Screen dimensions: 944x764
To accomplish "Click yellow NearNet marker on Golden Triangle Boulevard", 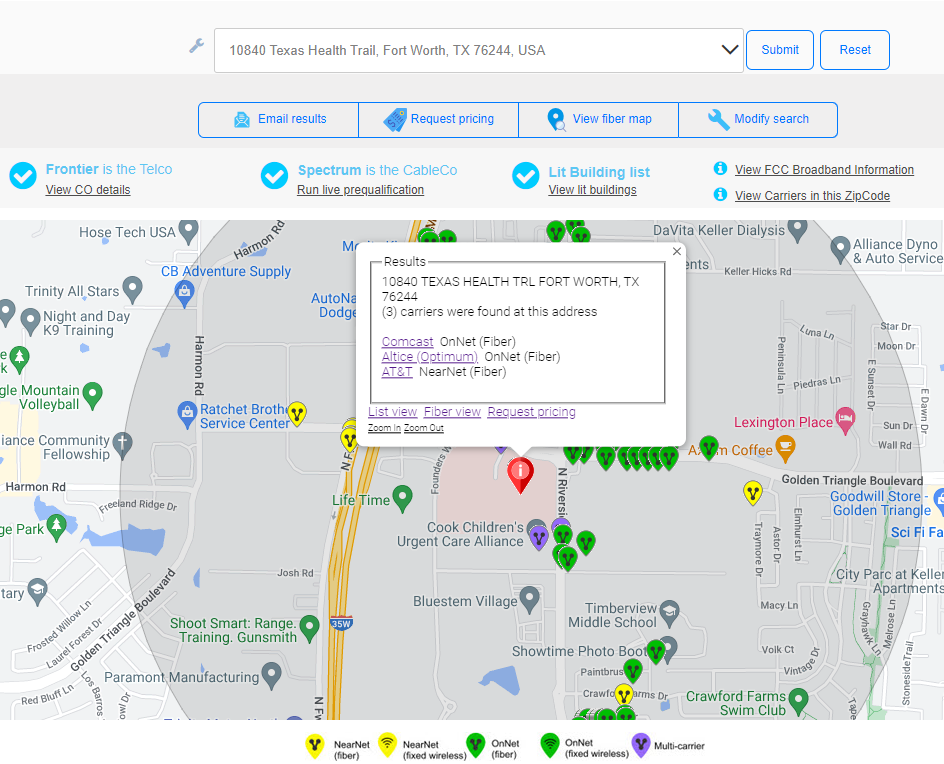I will (x=753, y=492).
